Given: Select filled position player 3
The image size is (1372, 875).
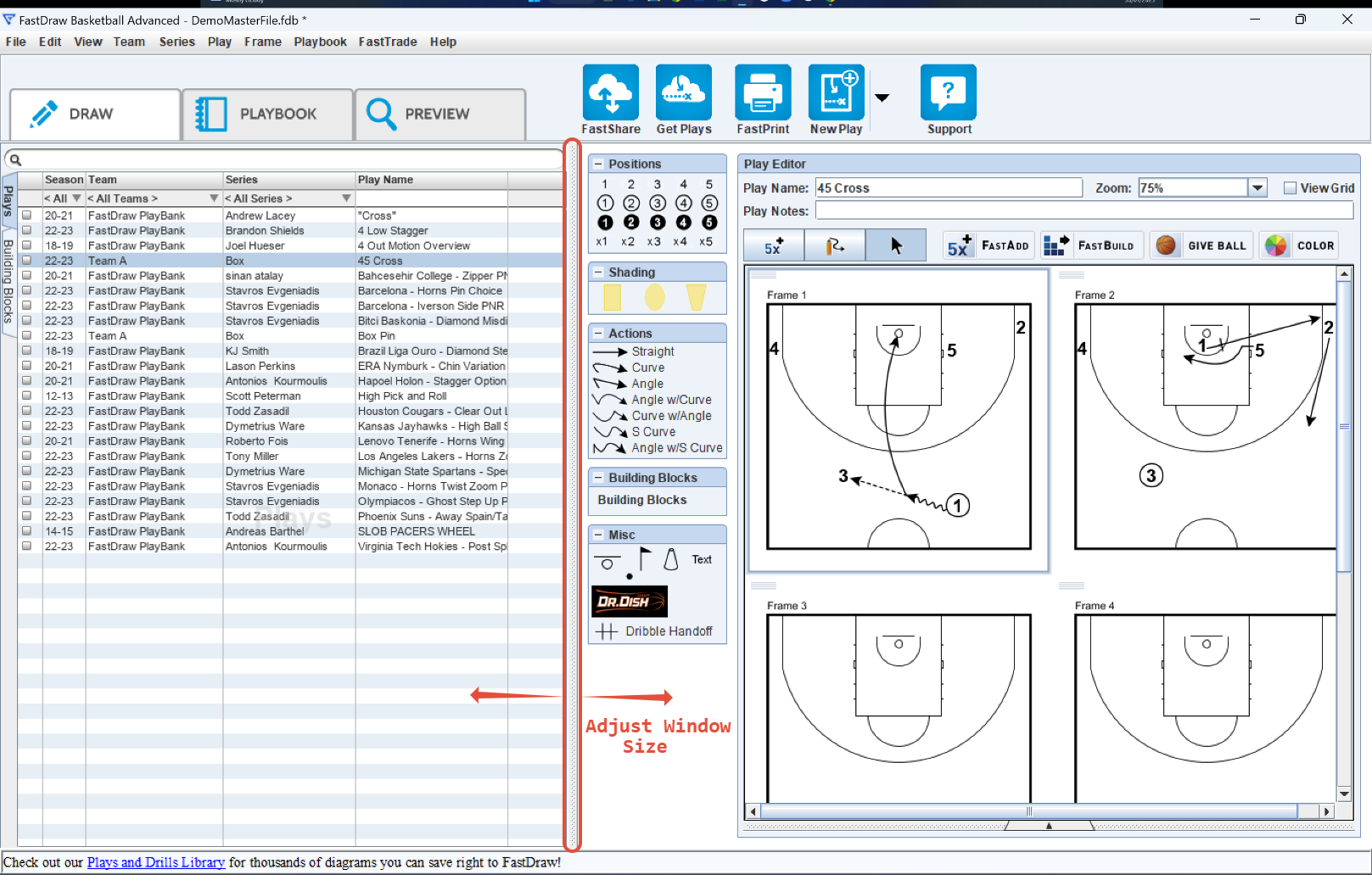Looking at the screenshot, I should [x=658, y=222].
